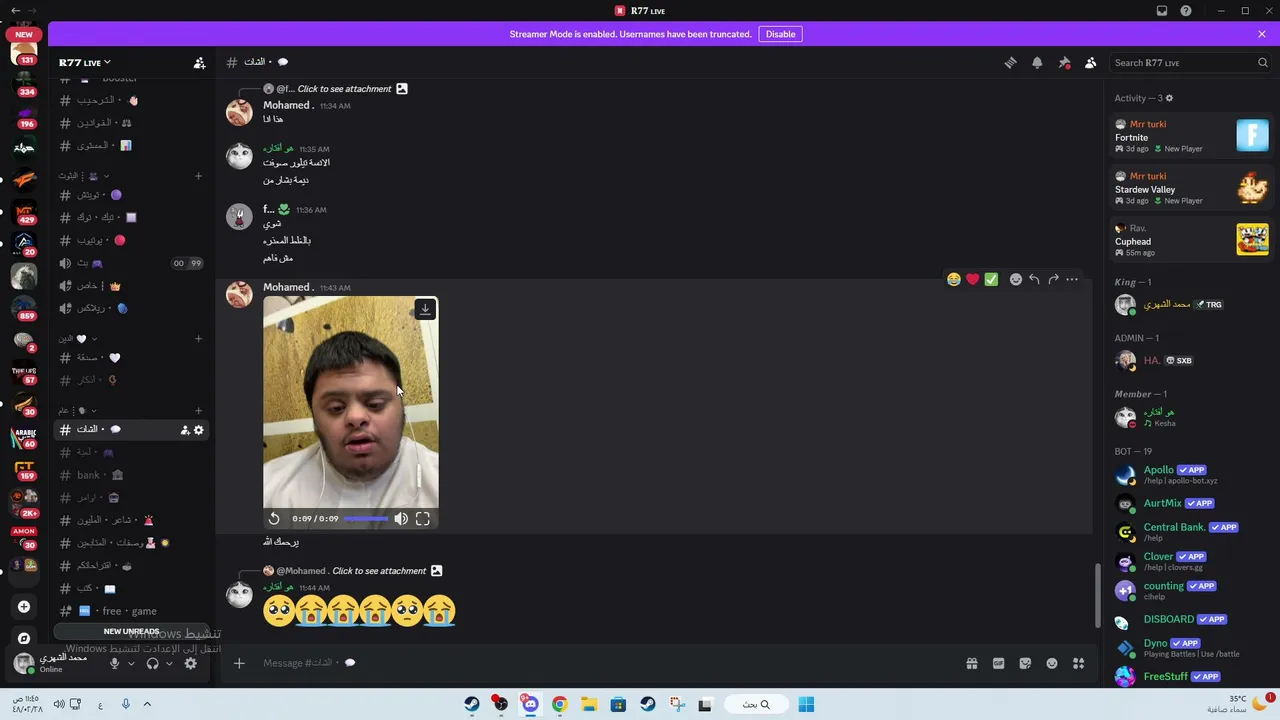The width and height of the screenshot is (1280, 720).
Task: Open the Threads icon in channel header
Action: (x=1010, y=63)
